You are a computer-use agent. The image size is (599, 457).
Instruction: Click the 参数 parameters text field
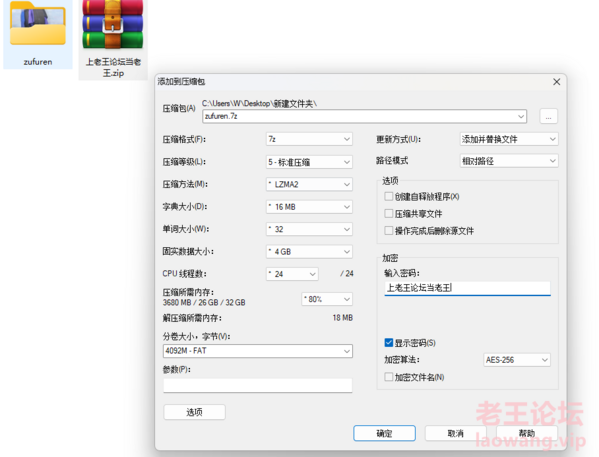(x=258, y=385)
